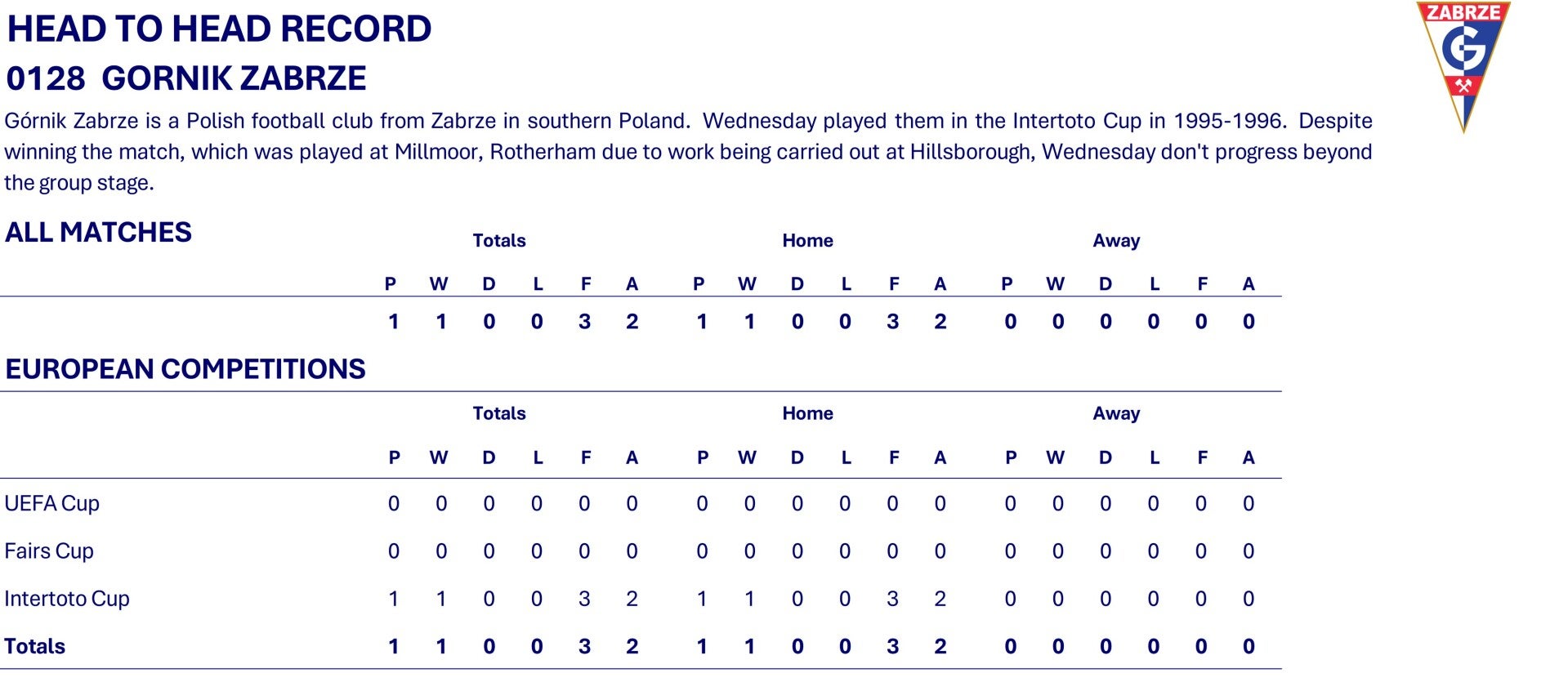This screenshot has height=691, width=1568.
Task: Select the HEAD TO HEAD RECORD title
Action: click(219, 29)
